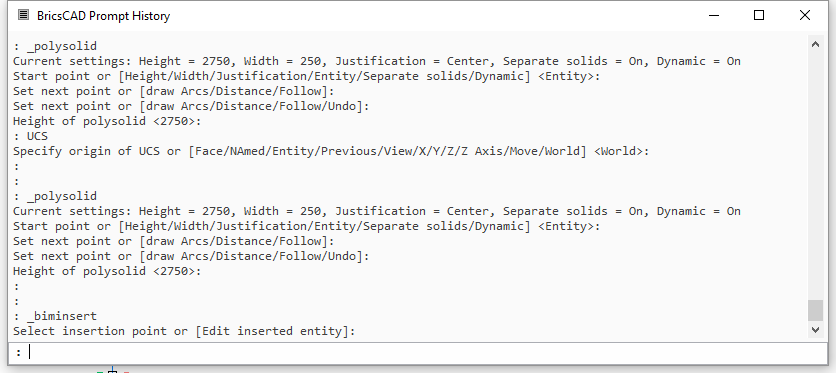Viewport: 836px width, 373px height.
Task: Maximize the BricsCAD Prompt History window
Action: click(759, 15)
